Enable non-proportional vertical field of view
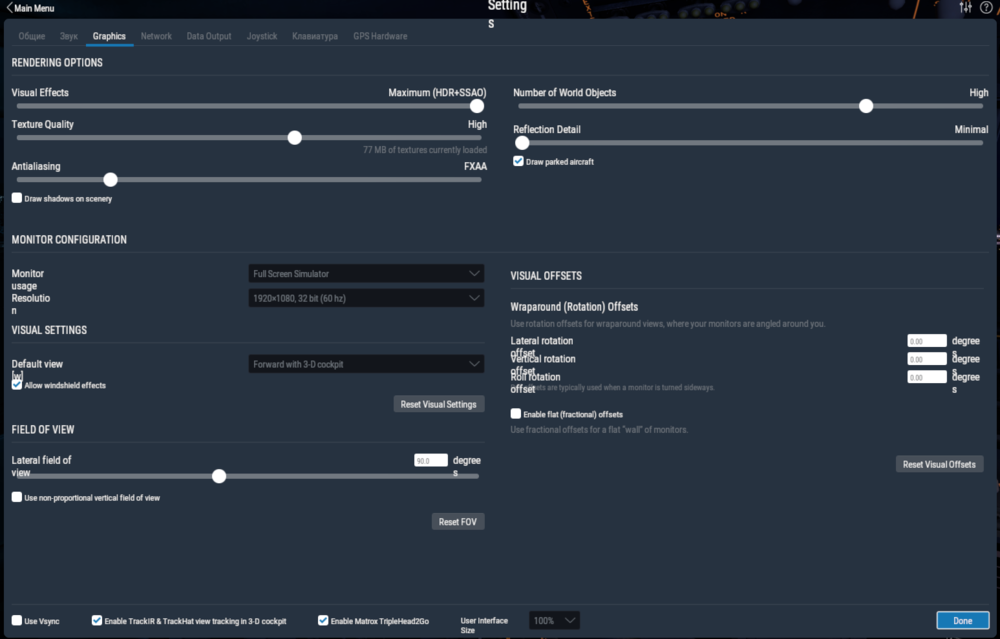This screenshot has height=639, width=1000. [17, 497]
